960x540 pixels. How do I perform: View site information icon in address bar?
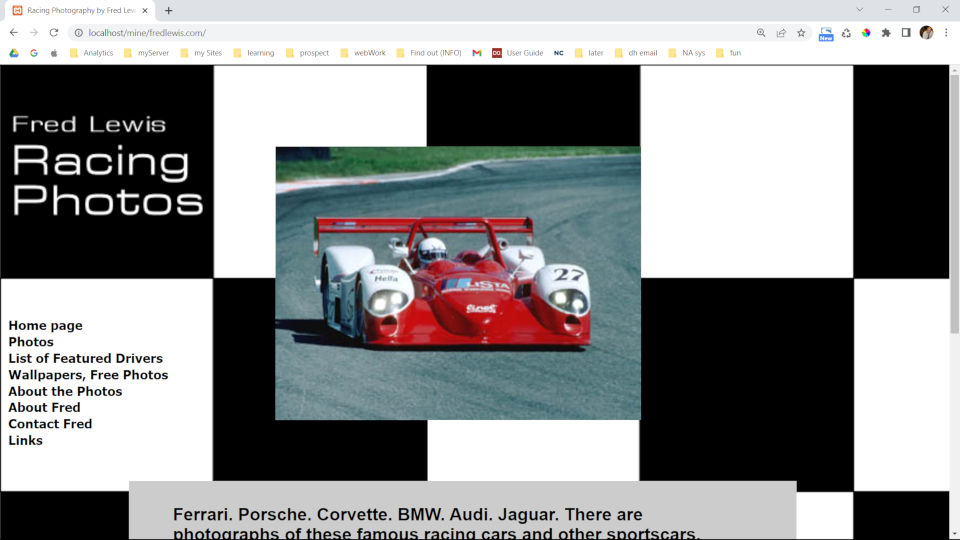point(78,33)
